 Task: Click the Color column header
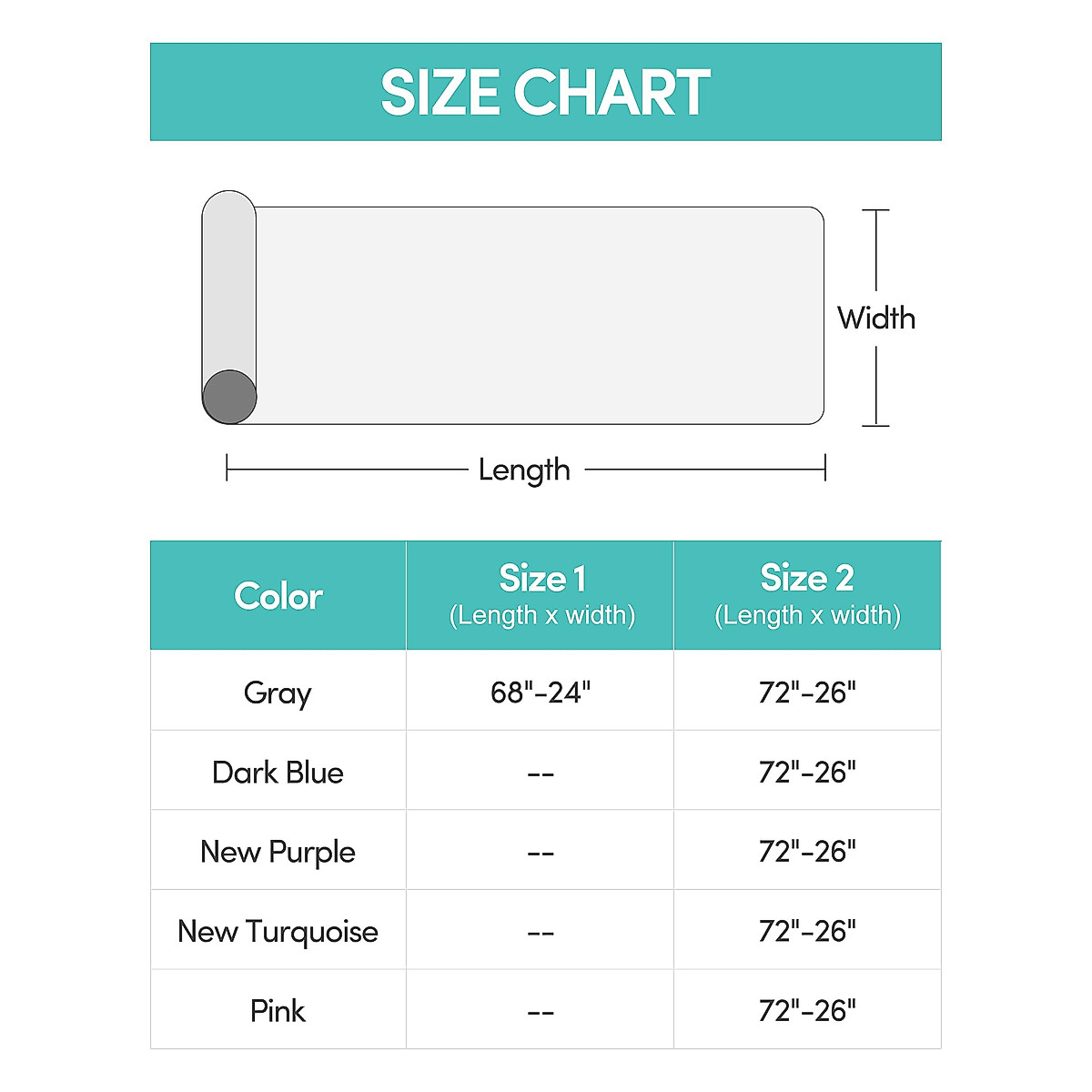(x=278, y=596)
